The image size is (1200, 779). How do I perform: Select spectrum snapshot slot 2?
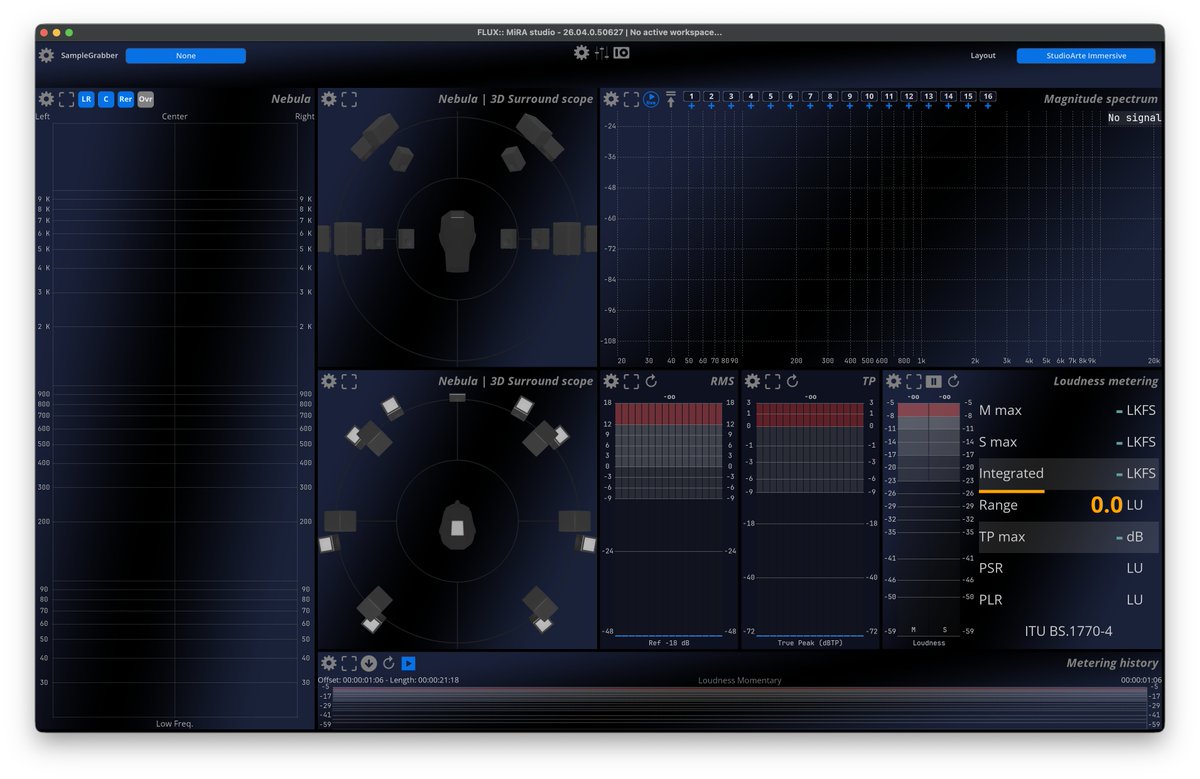click(711, 96)
